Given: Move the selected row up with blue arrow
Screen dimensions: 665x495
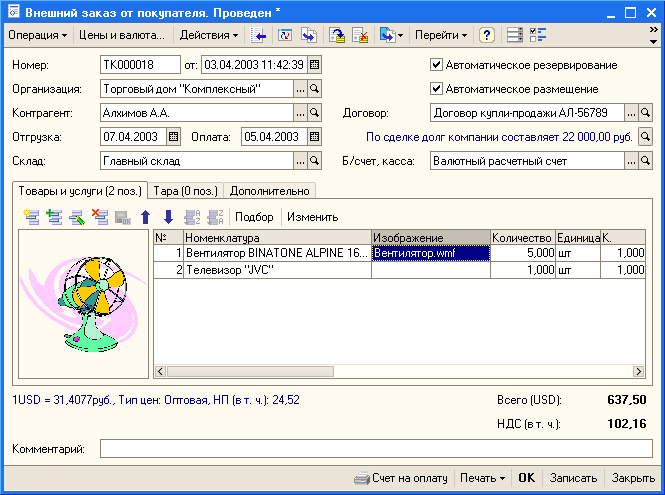Looking at the screenshot, I should click(146, 216).
